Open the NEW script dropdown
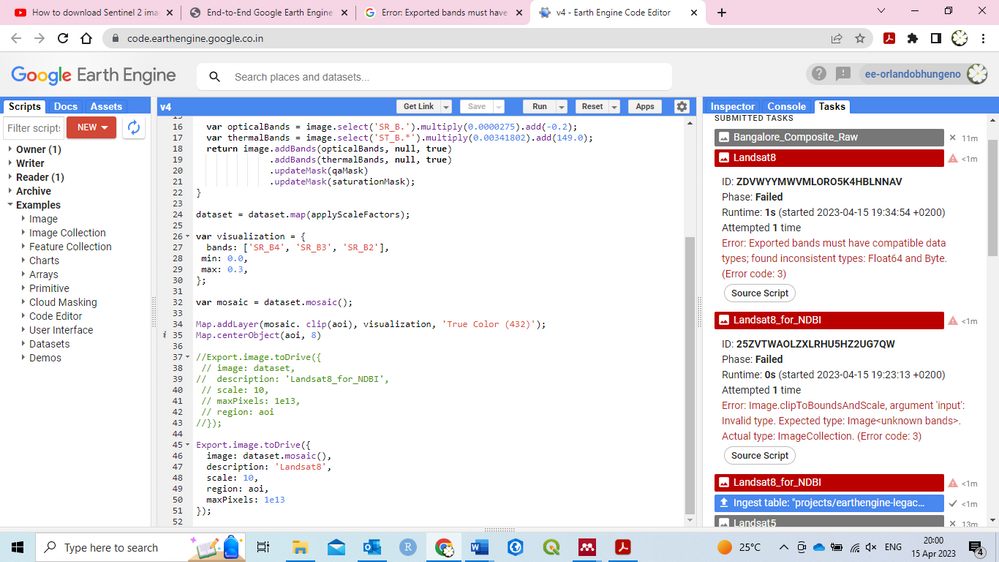Image resolution: width=999 pixels, height=562 pixels. [x=91, y=127]
